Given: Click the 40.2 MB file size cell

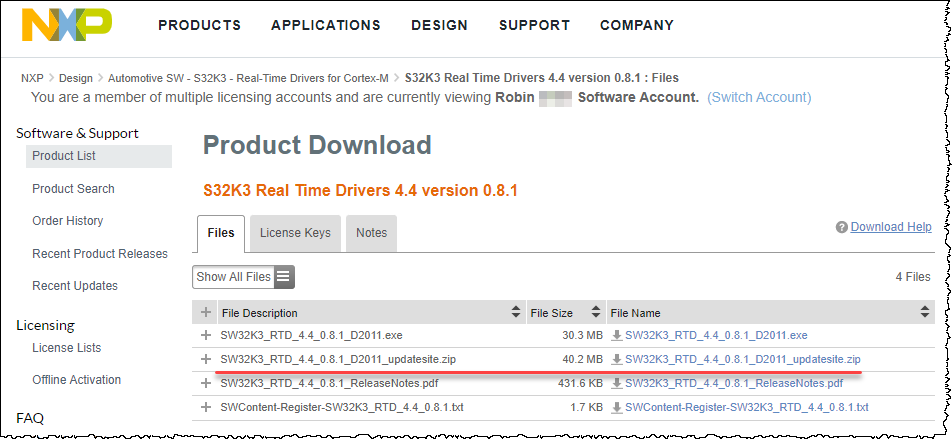Looking at the screenshot, I should click(x=582, y=359).
